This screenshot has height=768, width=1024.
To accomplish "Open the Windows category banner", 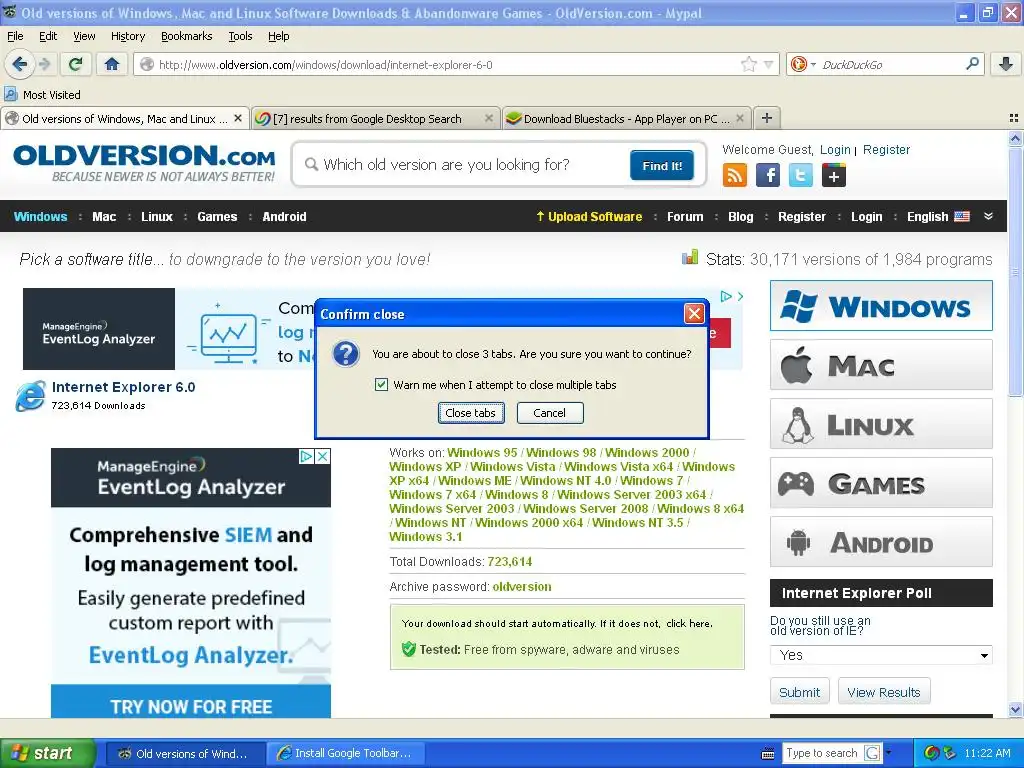I will click(881, 306).
